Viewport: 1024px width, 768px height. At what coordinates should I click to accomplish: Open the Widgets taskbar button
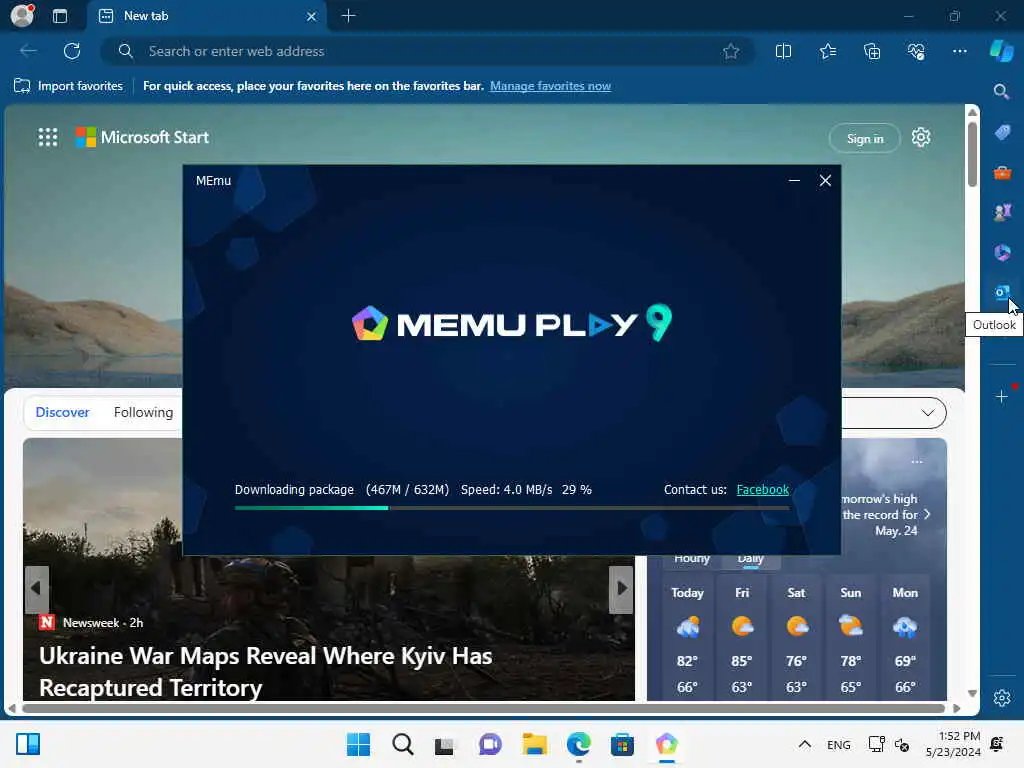coord(27,744)
